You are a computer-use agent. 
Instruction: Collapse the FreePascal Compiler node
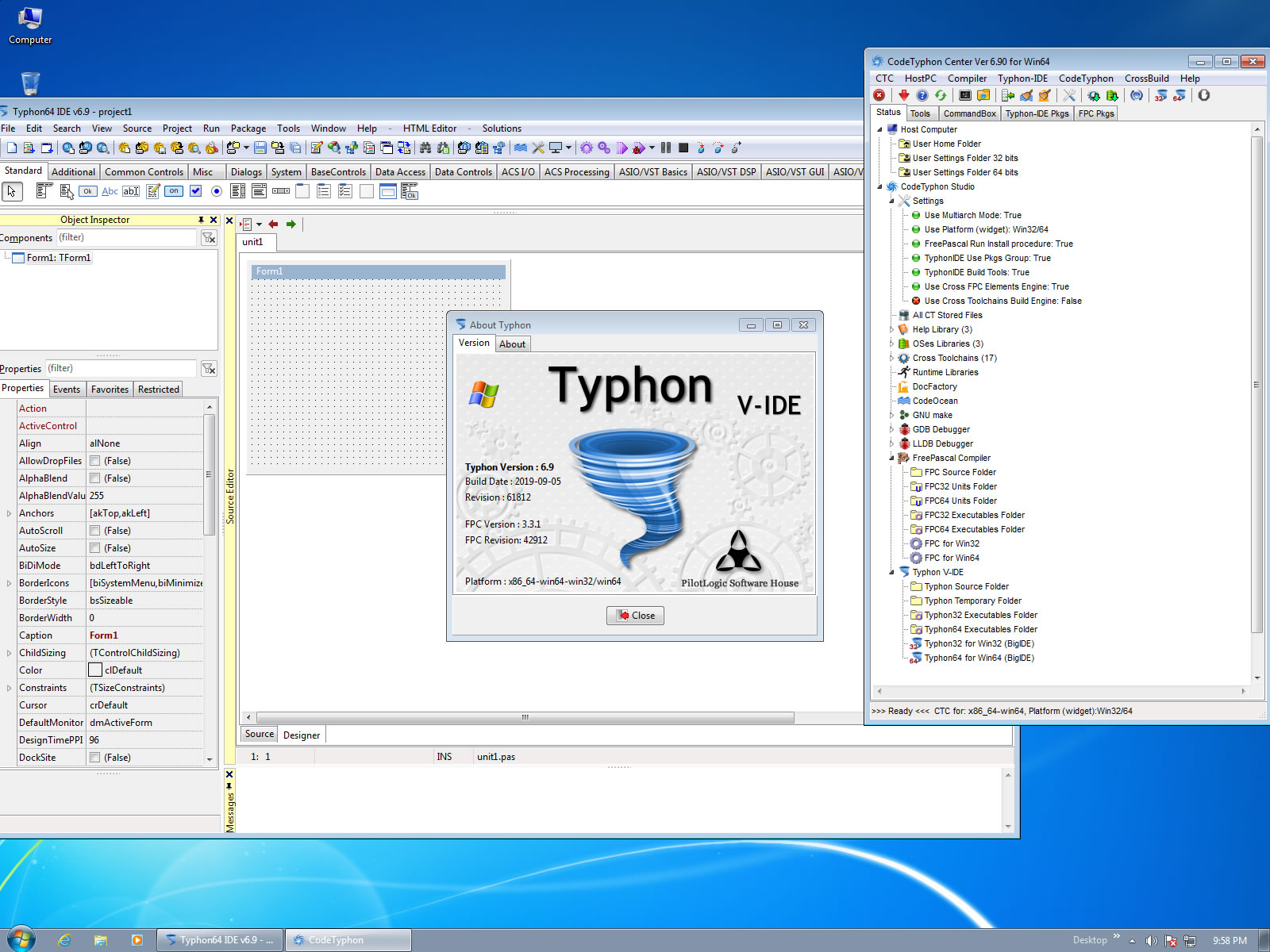(x=891, y=458)
